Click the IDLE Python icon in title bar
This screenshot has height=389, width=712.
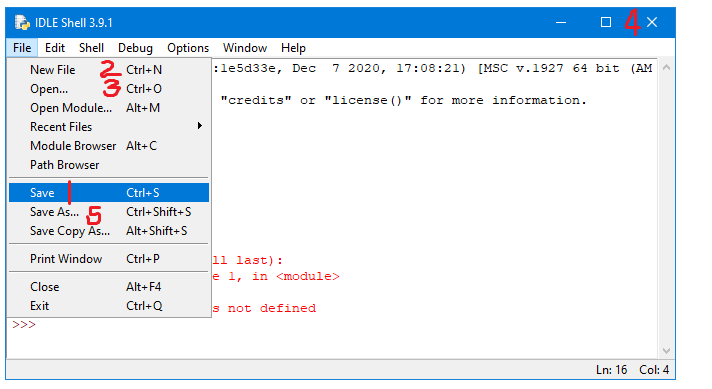[x=21, y=22]
